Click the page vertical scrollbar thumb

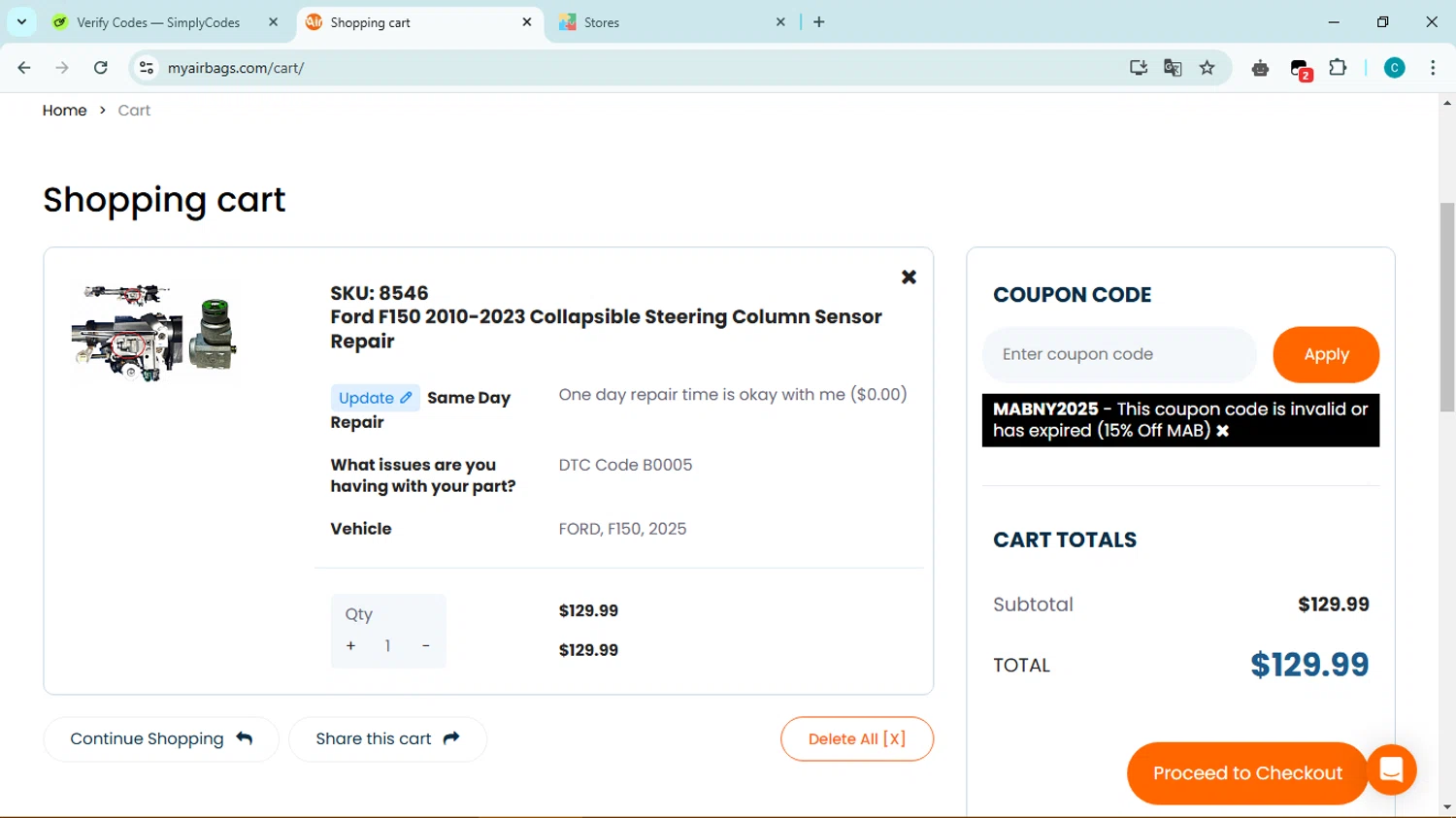pyautogui.click(x=1447, y=307)
